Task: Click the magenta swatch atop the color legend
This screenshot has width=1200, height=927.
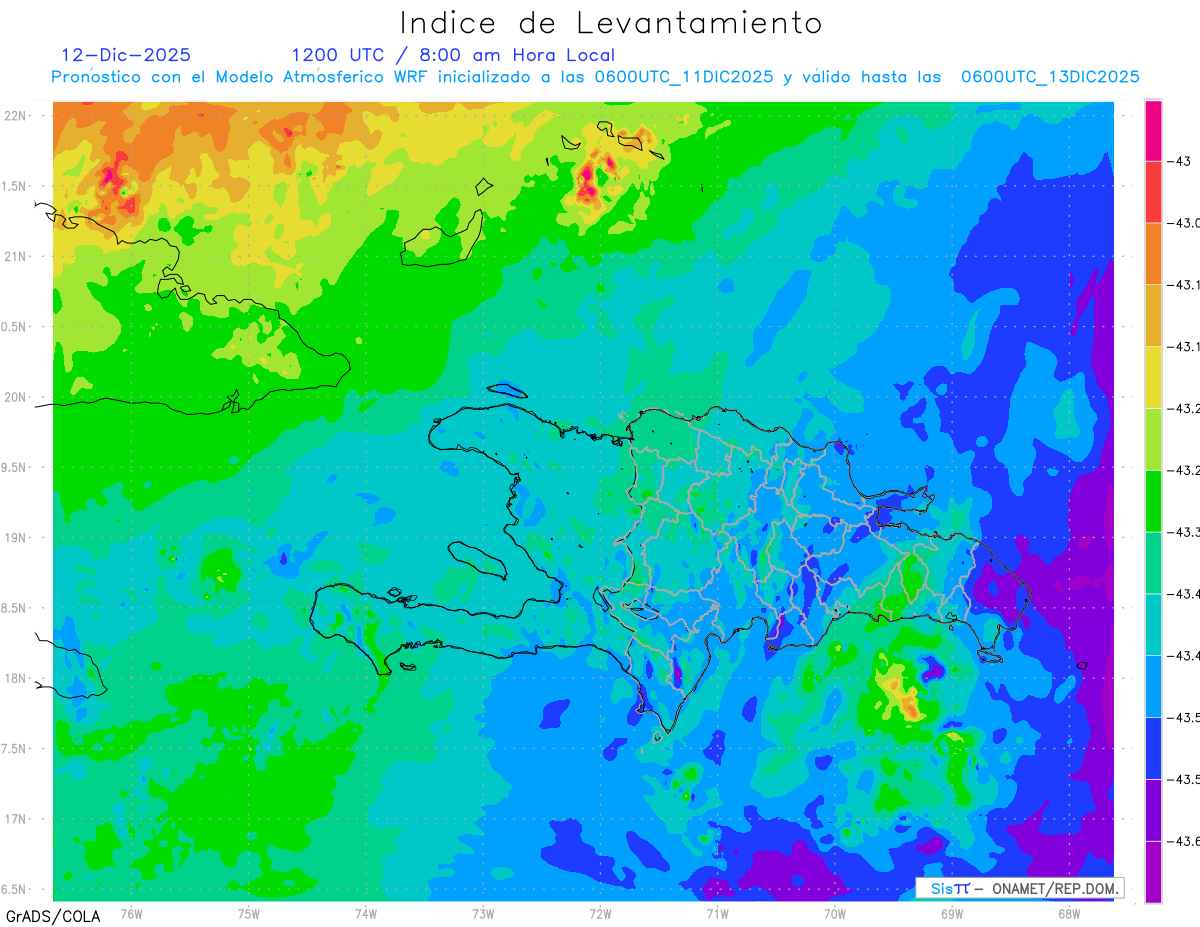Action: coord(1153,130)
